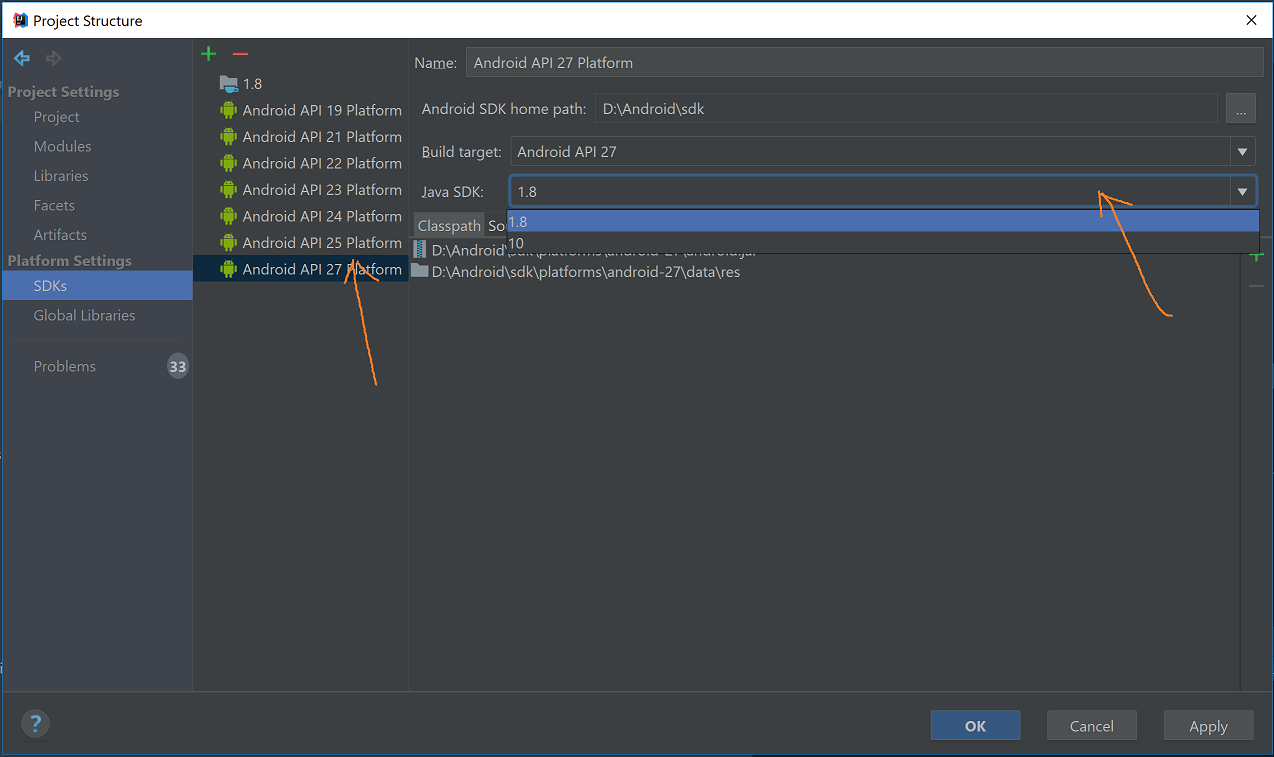Choose 1.8 in the Java SDK list
Image resolution: width=1274 pixels, height=757 pixels.
[883, 222]
